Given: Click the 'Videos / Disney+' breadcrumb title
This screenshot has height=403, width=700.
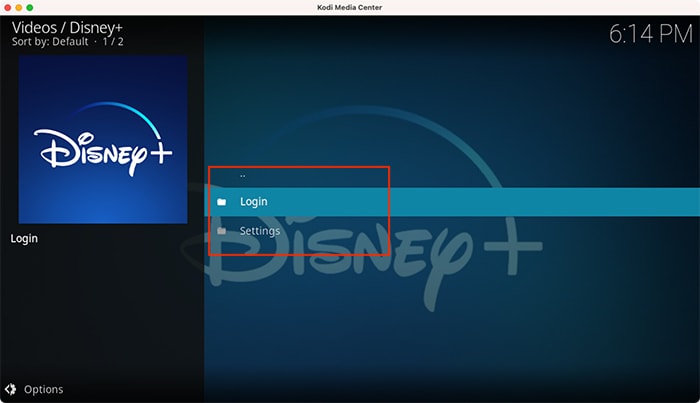Looking at the screenshot, I should (67, 28).
